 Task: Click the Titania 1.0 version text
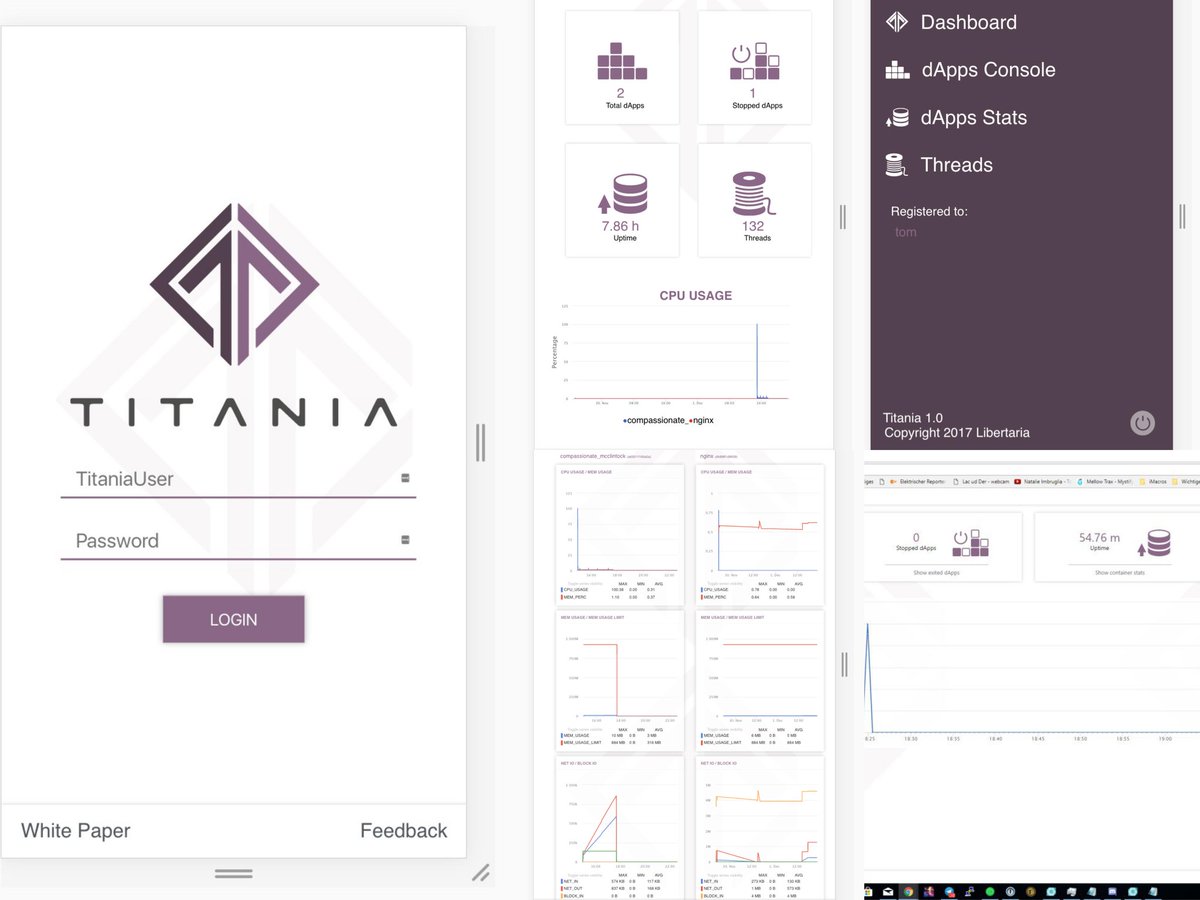(913, 418)
